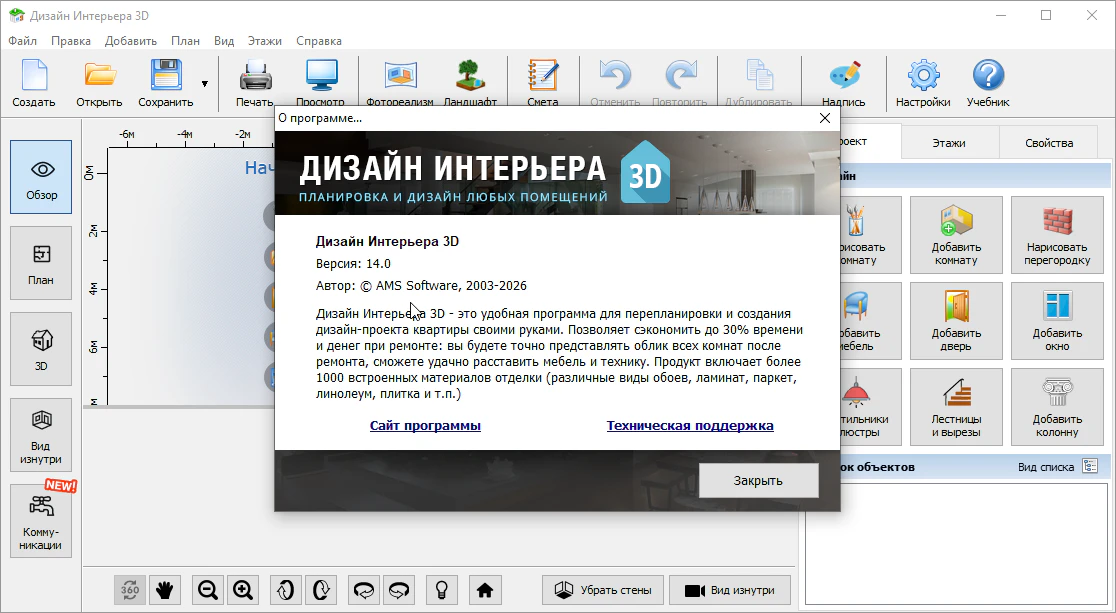Image resolution: width=1116 pixels, height=613 pixels.
Task: Expand the dropdown arrow next to Сохранить
Action: click(x=205, y=84)
